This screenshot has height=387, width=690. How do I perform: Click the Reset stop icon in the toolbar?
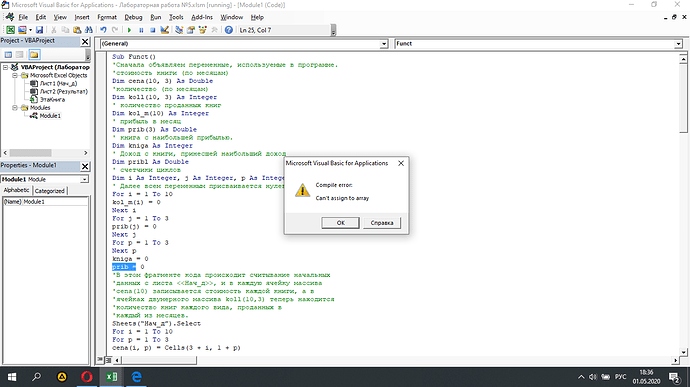pos(152,30)
